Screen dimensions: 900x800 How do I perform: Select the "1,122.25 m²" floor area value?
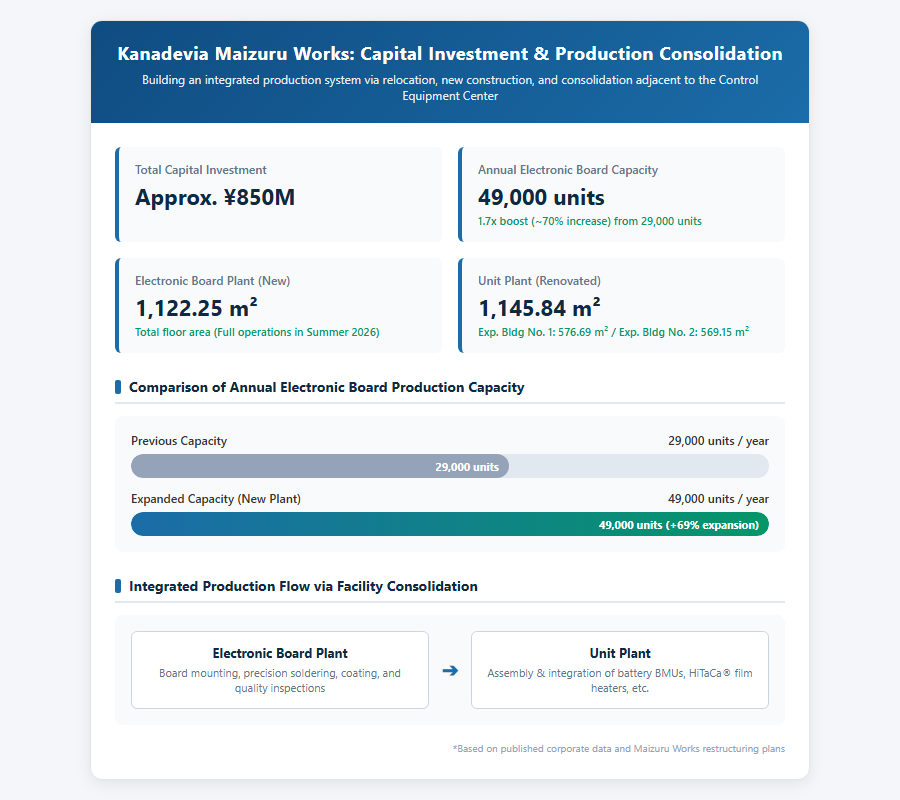196,308
